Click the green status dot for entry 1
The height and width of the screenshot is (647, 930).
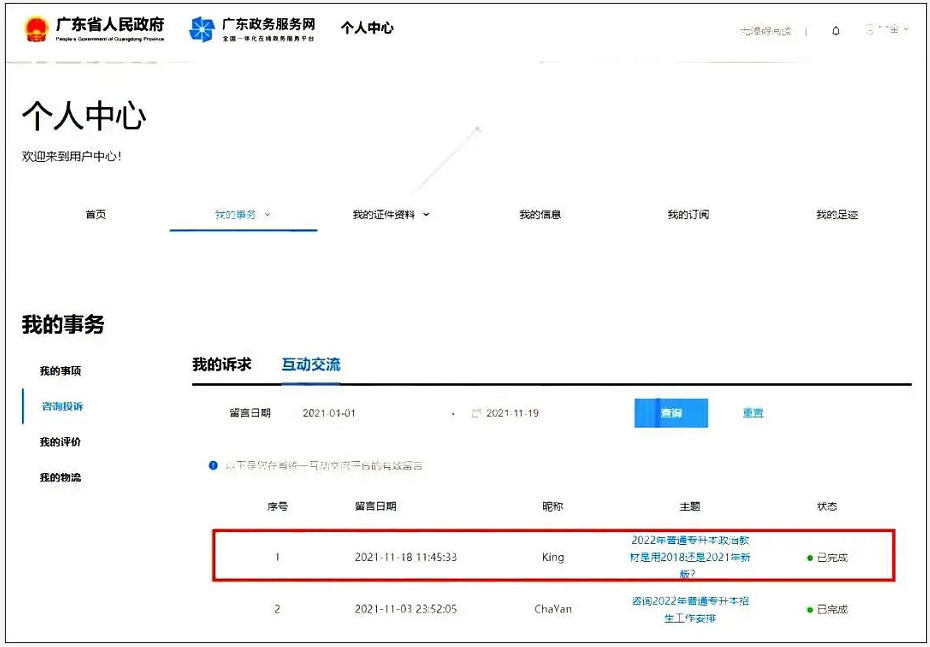pyautogui.click(x=812, y=557)
